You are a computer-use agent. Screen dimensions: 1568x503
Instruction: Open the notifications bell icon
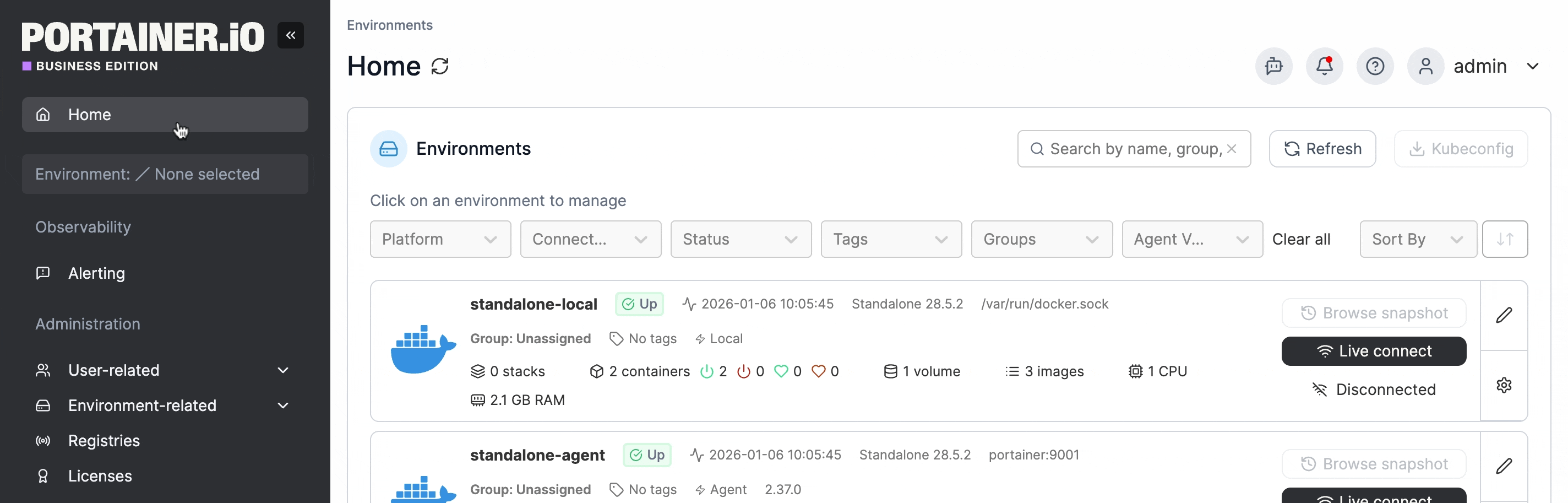[x=1324, y=66]
